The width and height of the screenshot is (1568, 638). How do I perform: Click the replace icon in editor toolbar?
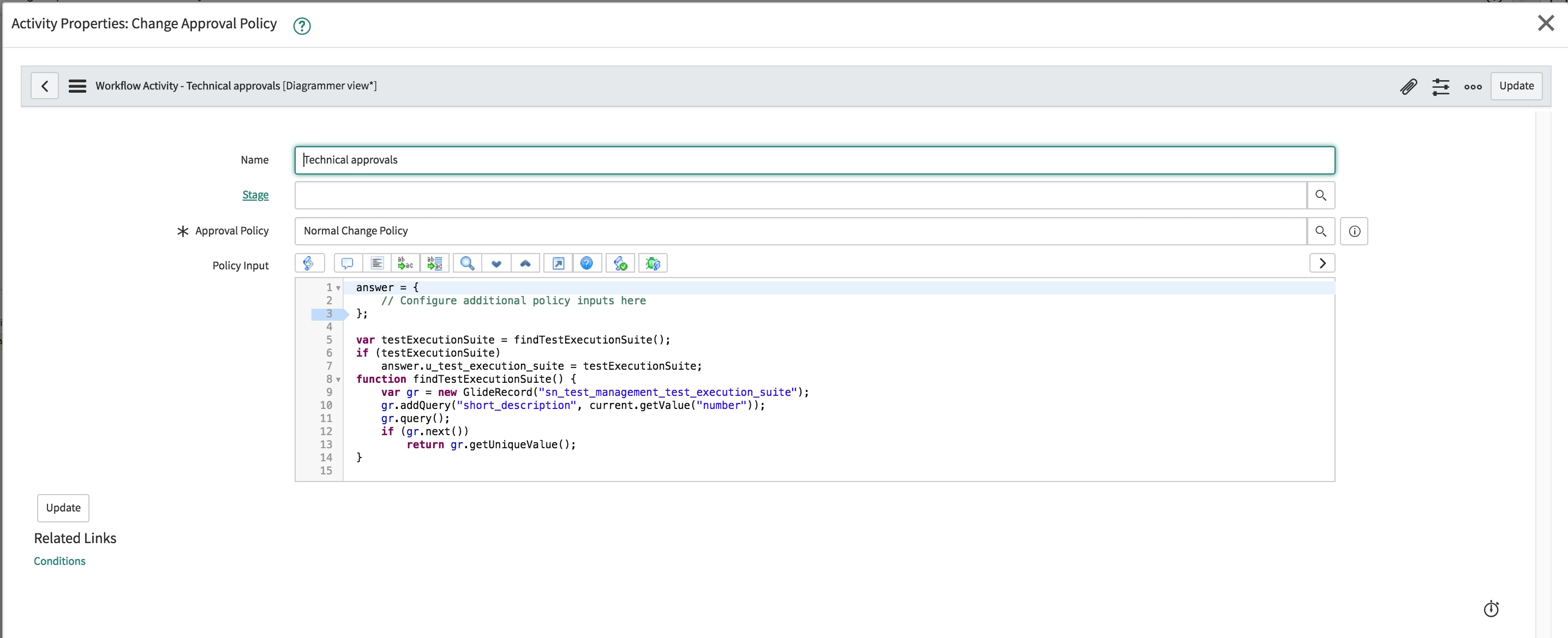click(x=405, y=263)
